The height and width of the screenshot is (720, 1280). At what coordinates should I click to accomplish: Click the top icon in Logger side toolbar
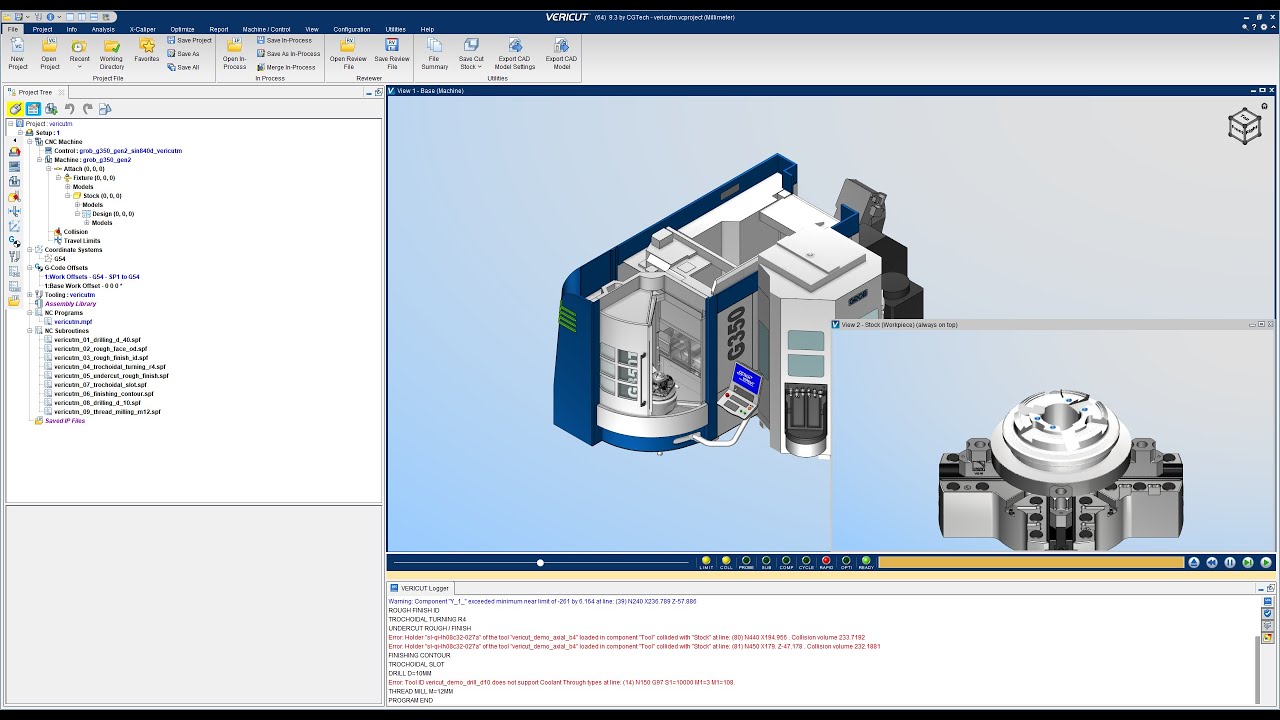click(1268, 601)
